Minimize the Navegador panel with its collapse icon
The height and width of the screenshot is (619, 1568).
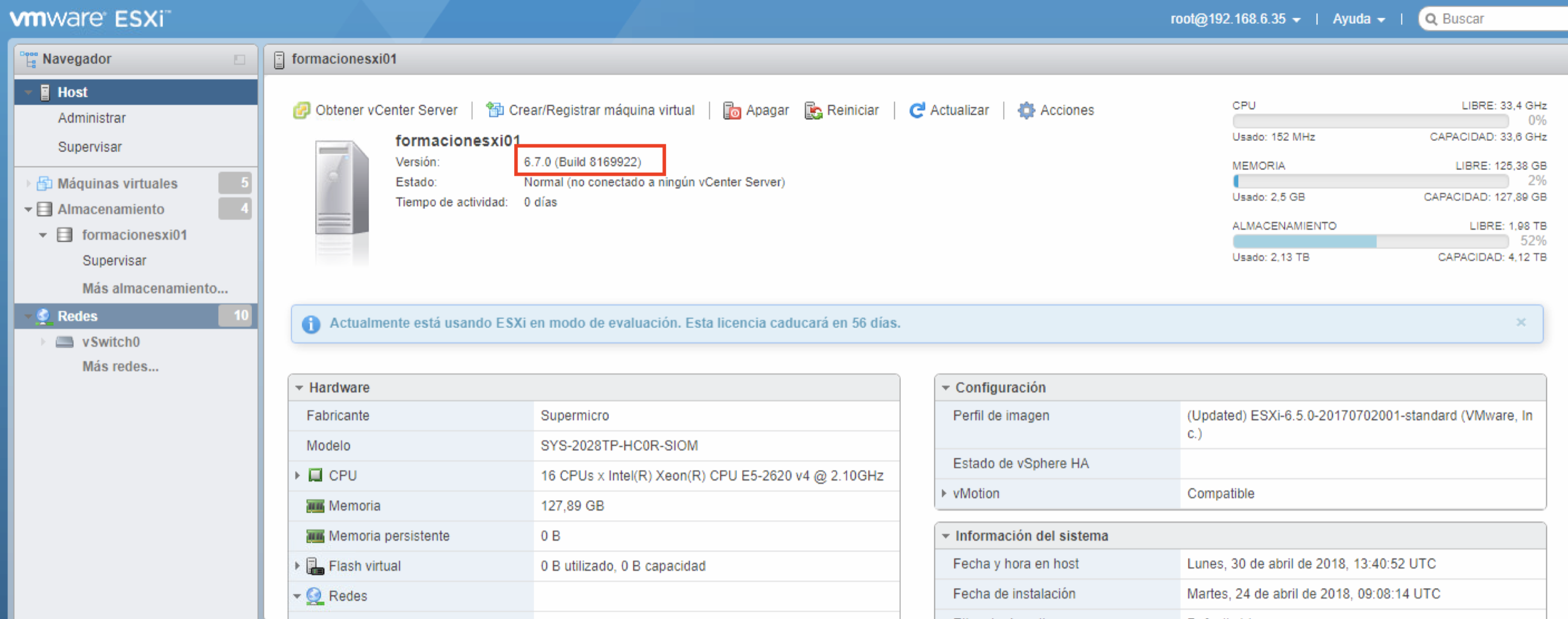click(239, 59)
